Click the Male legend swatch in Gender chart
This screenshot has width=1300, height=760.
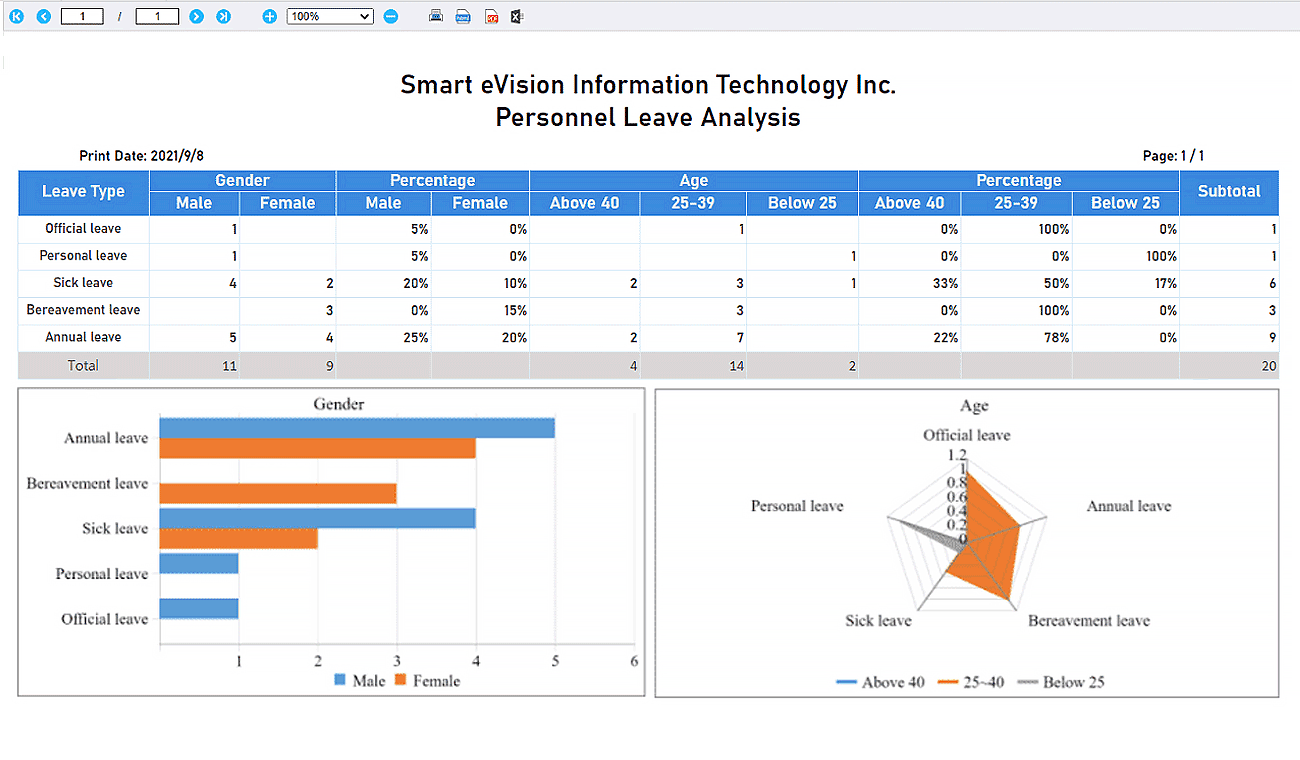point(340,681)
